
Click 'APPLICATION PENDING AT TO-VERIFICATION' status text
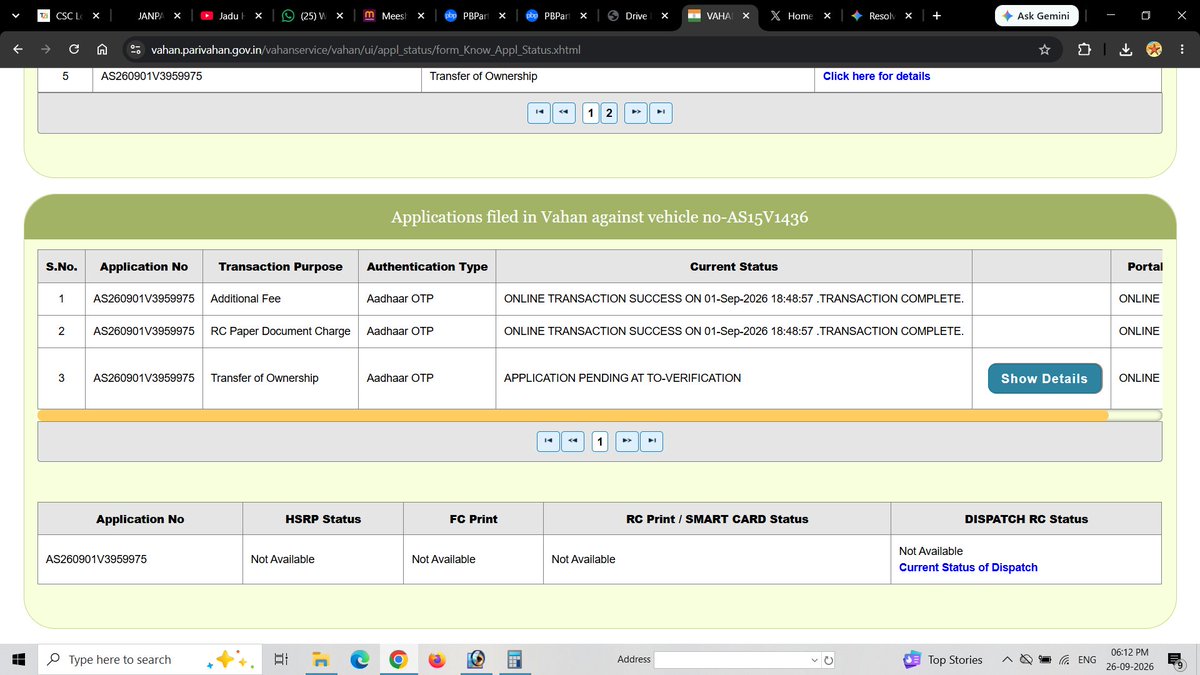pyautogui.click(x=623, y=378)
